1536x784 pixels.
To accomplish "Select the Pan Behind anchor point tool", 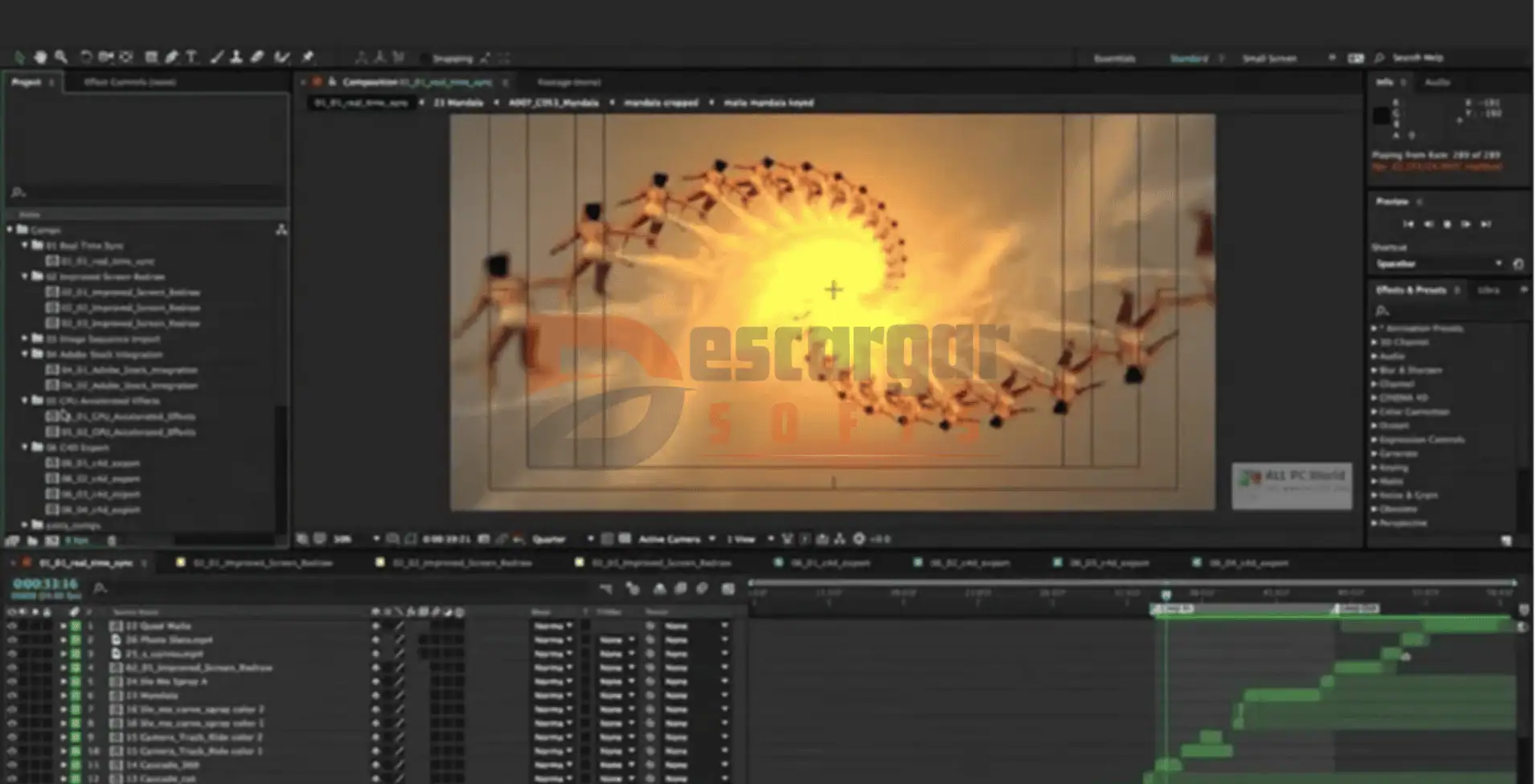I will [127, 58].
